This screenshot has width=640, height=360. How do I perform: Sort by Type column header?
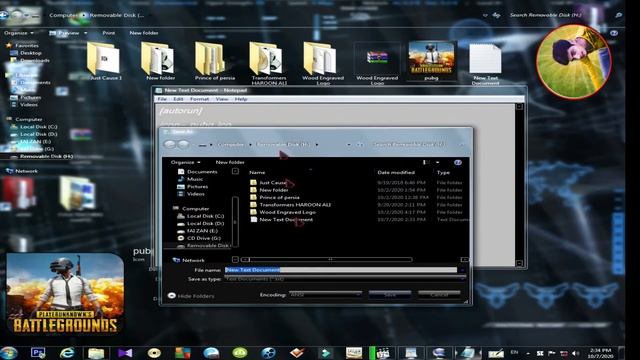tap(443, 173)
